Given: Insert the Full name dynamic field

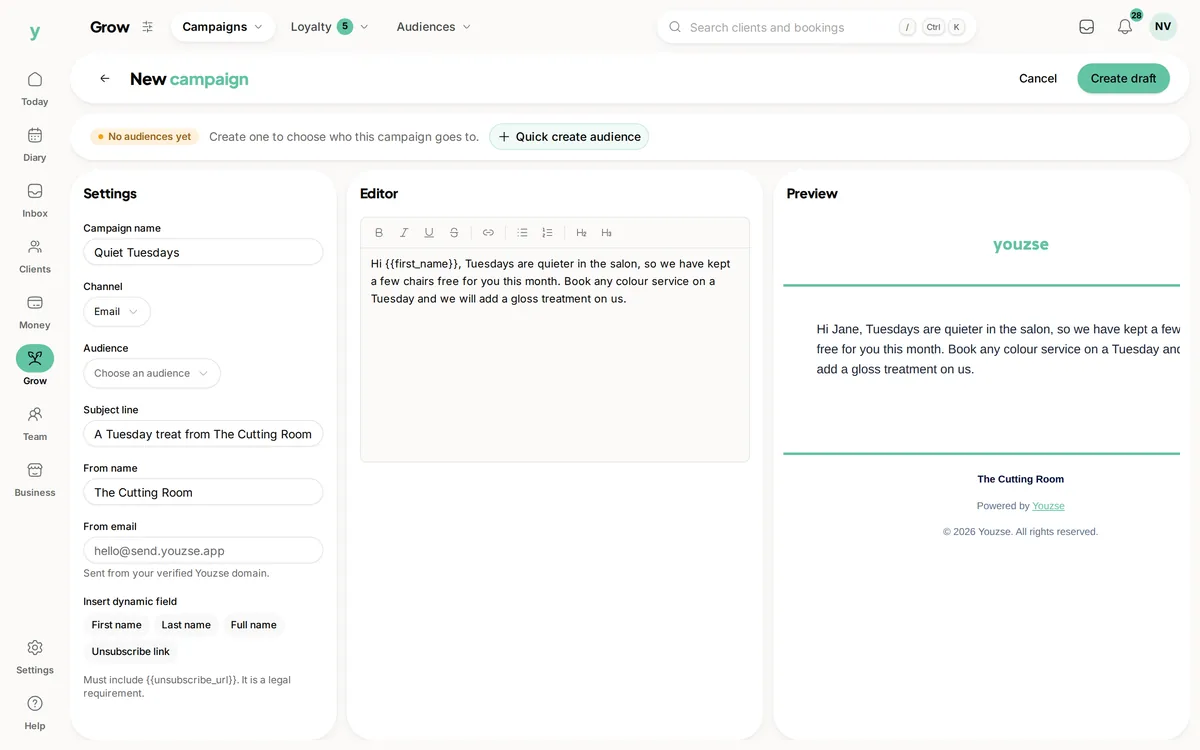Looking at the screenshot, I should [254, 625].
